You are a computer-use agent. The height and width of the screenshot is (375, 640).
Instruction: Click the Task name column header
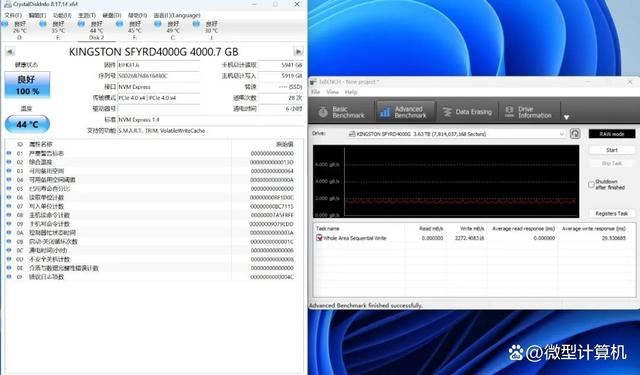click(327, 229)
